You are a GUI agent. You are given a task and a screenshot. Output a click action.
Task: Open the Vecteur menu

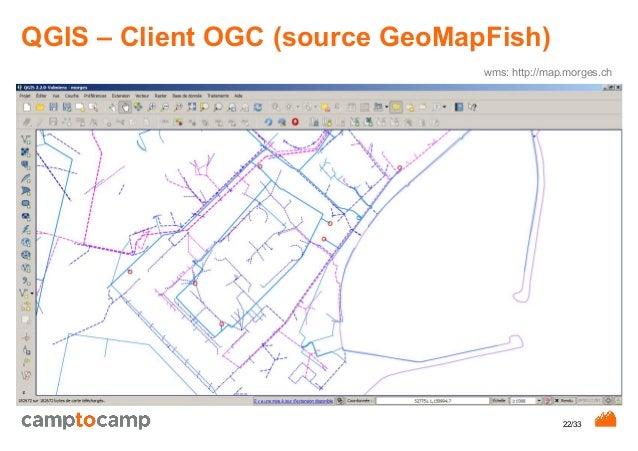tap(142, 96)
